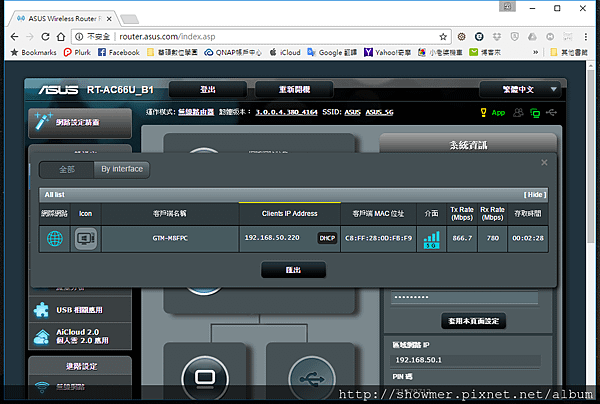Click the ASUS SSID link
This screenshot has width=600, height=404.
pos(352,112)
